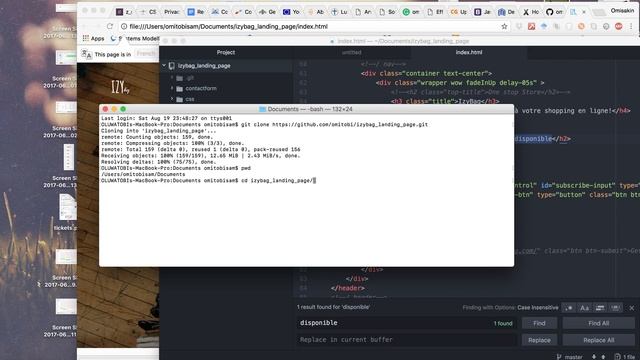640x360 pixels.
Task: Click the 'container text-center' div code line
Action: pos(426,73)
